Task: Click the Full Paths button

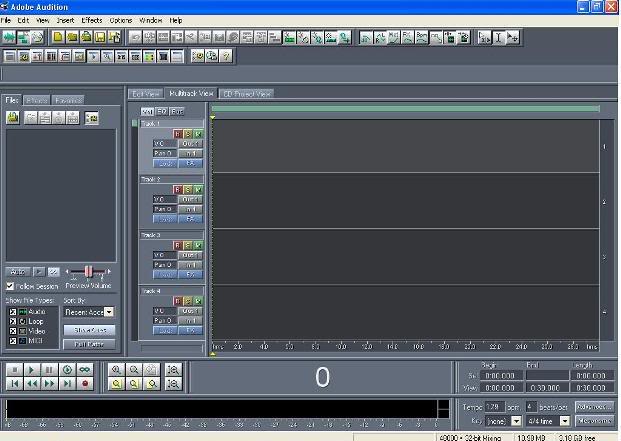Action: (x=89, y=344)
